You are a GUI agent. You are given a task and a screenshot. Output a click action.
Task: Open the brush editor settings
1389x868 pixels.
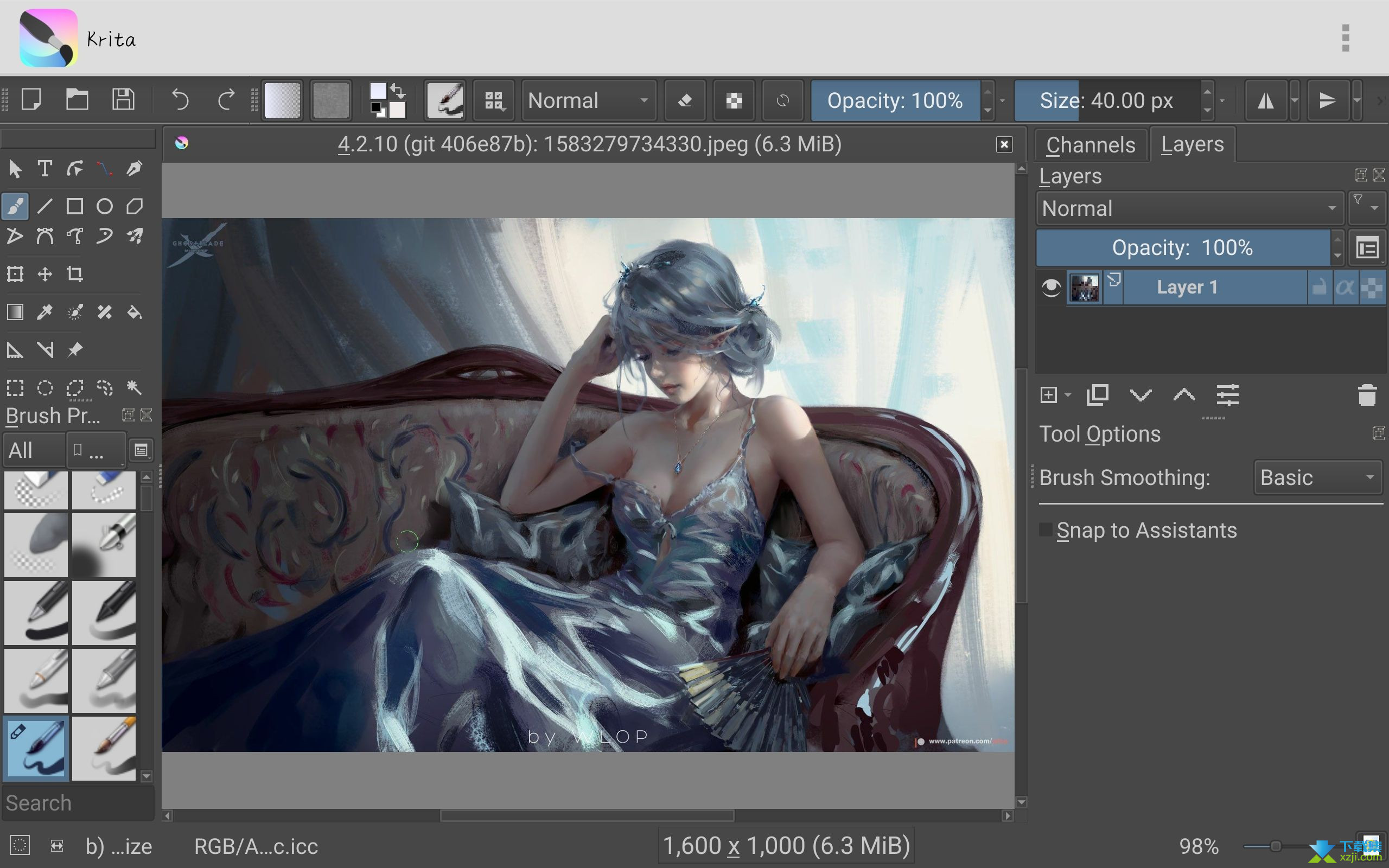pos(445,100)
